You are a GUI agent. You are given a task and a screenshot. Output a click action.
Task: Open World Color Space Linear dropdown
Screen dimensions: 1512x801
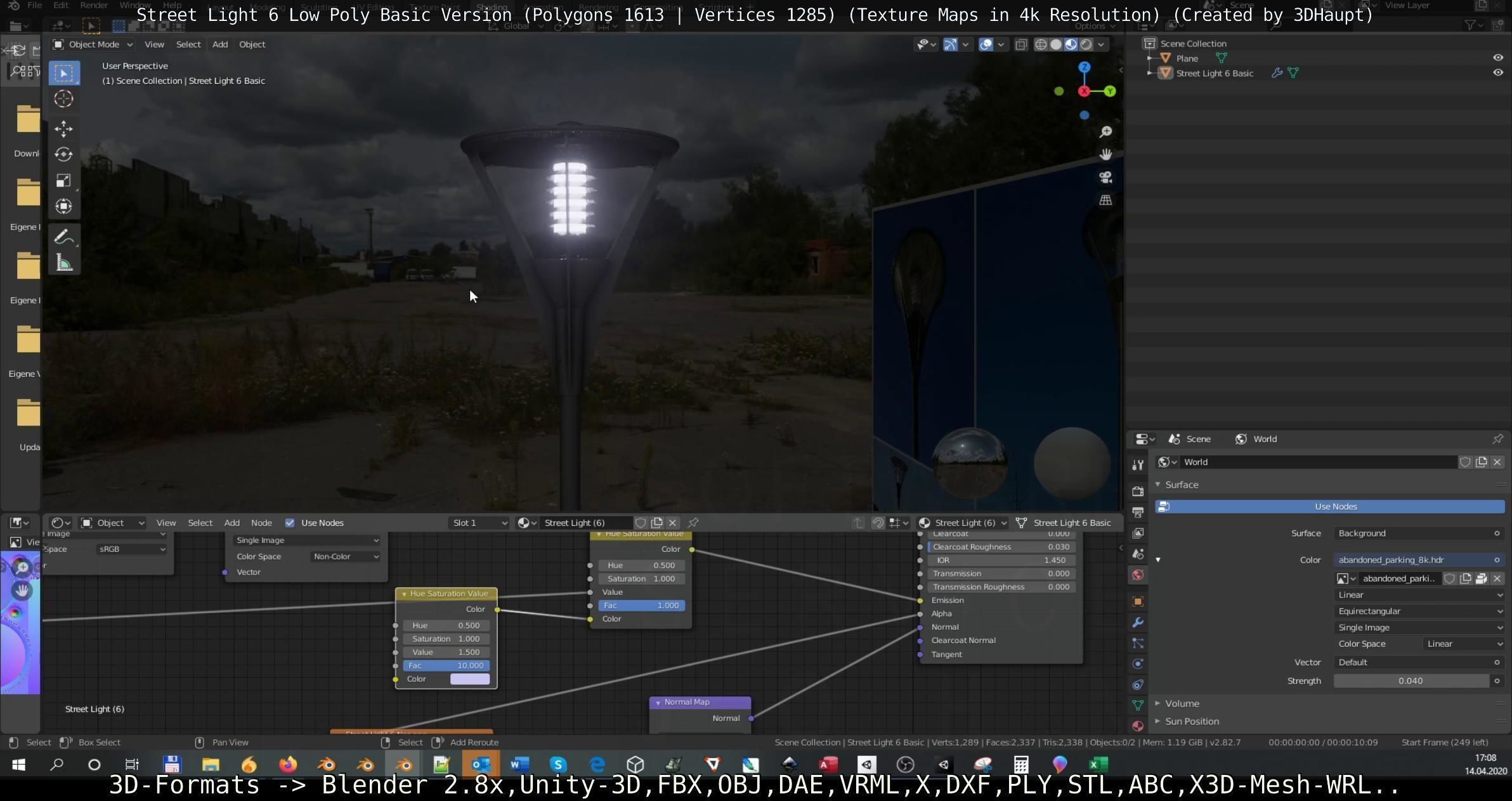coord(1463,644)
